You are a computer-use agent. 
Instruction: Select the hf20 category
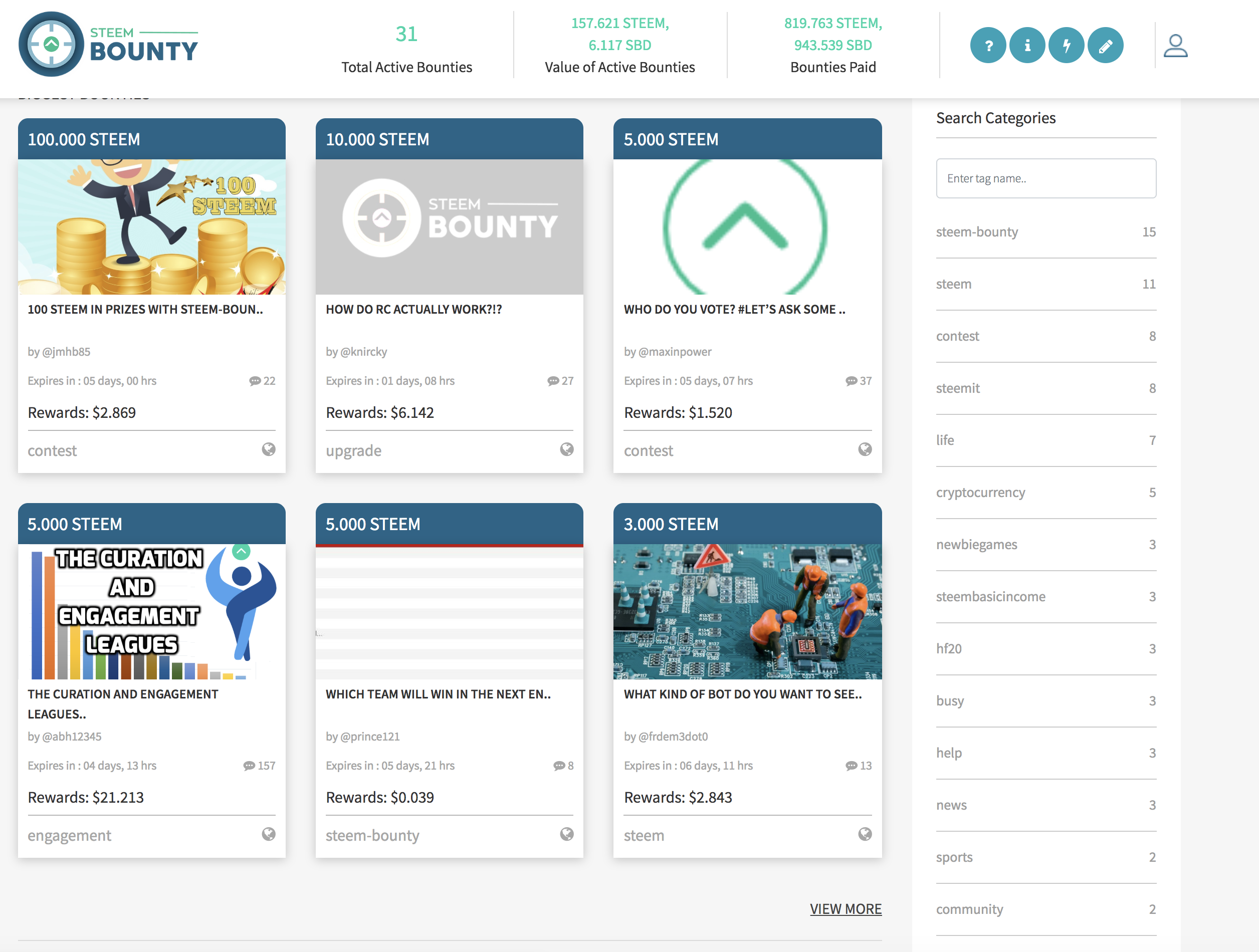pos(1046,649)
